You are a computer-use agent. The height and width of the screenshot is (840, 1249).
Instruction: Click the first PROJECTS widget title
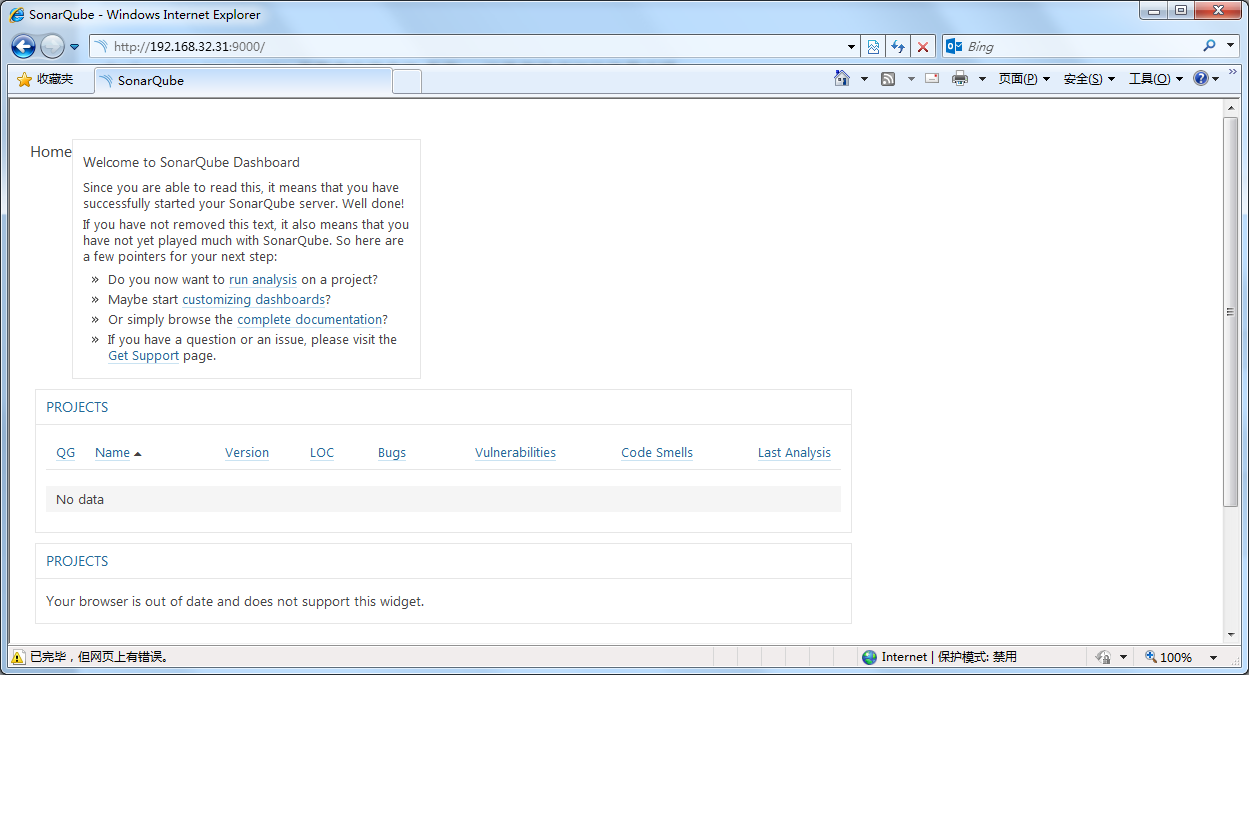click(77, 407)
